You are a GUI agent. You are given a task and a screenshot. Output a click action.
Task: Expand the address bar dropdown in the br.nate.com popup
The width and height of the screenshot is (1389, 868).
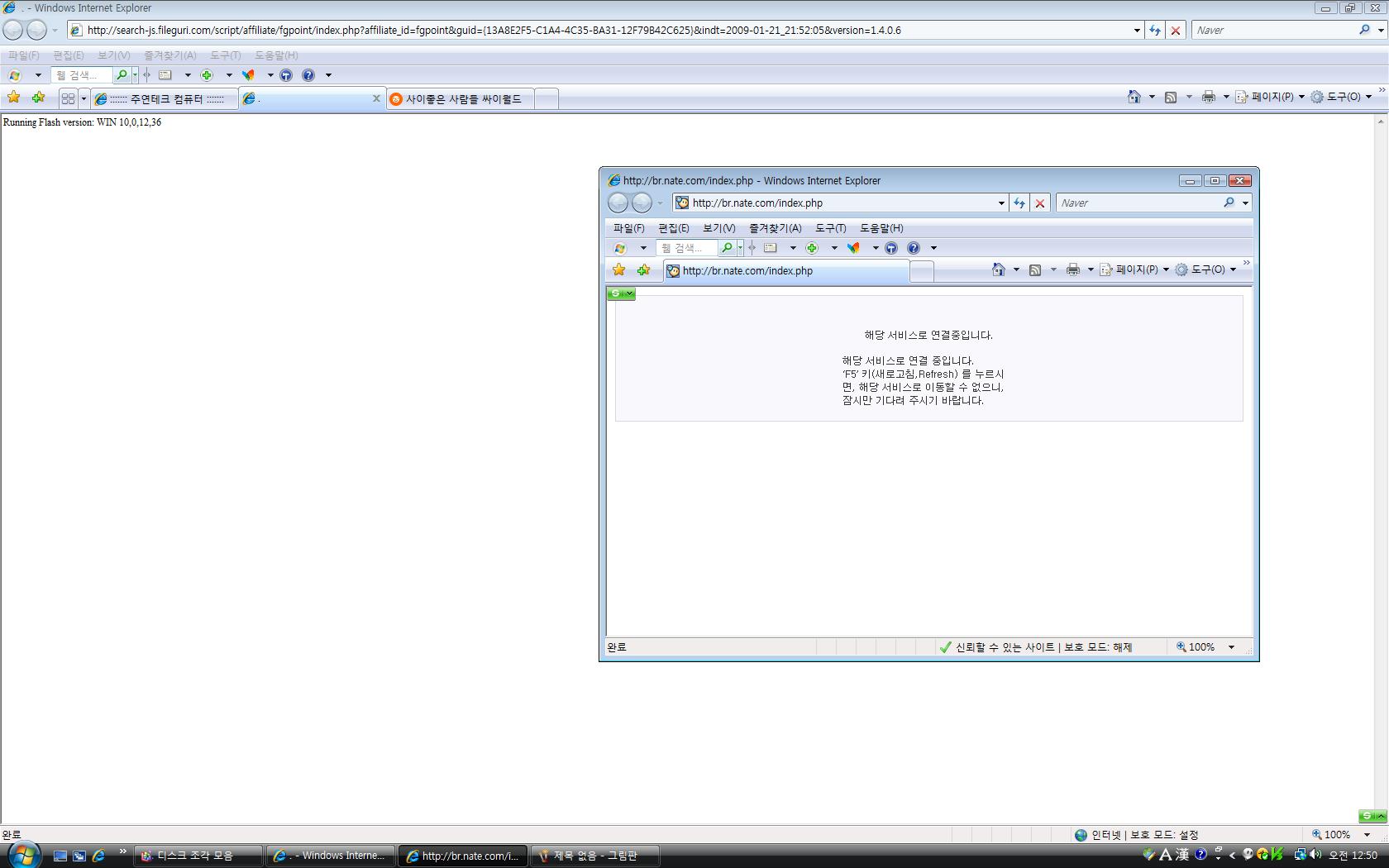click(1000, 203)
